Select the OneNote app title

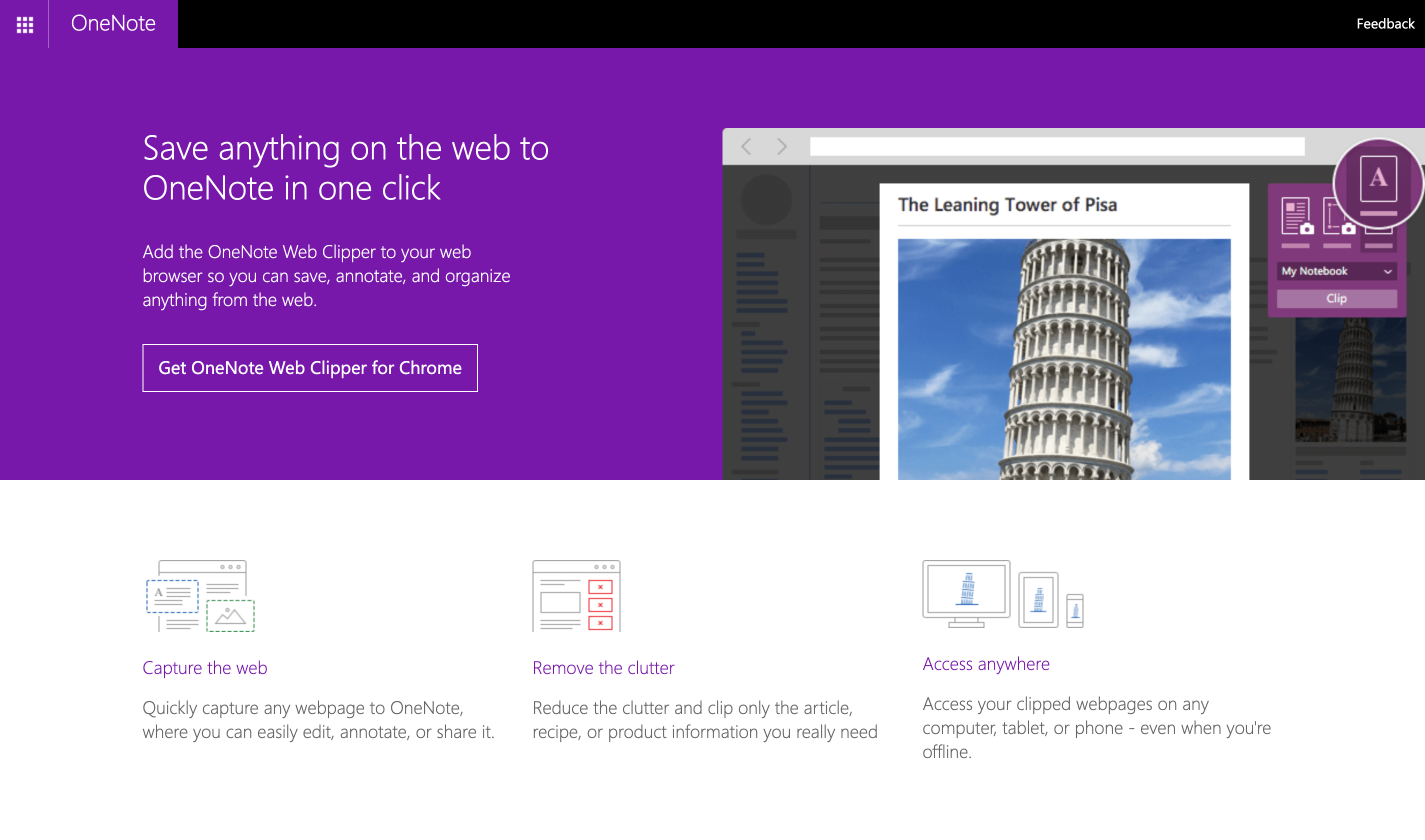tap(112, 23)
